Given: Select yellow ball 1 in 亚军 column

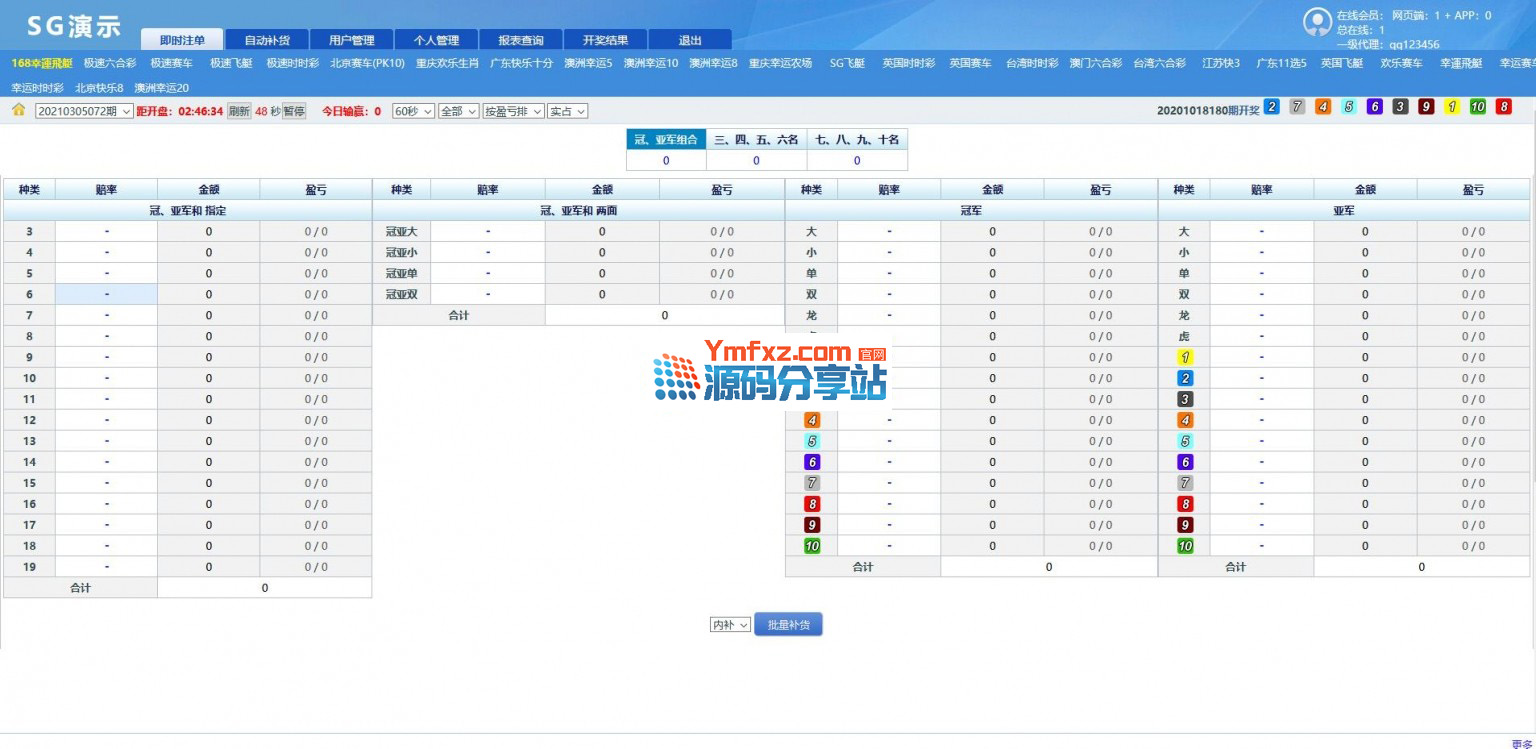Looking at the screenshot, I should pyautogui.click(x=1184, y=357).
